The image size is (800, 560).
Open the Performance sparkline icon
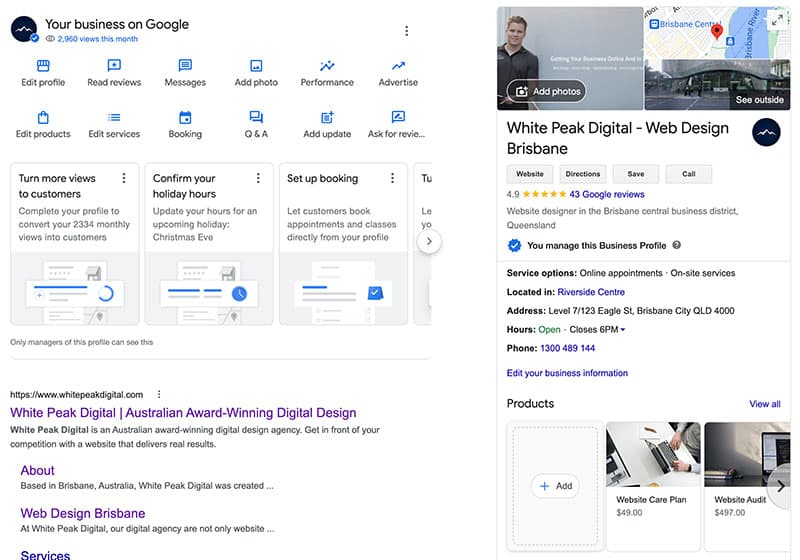click(x=327, y=65)
